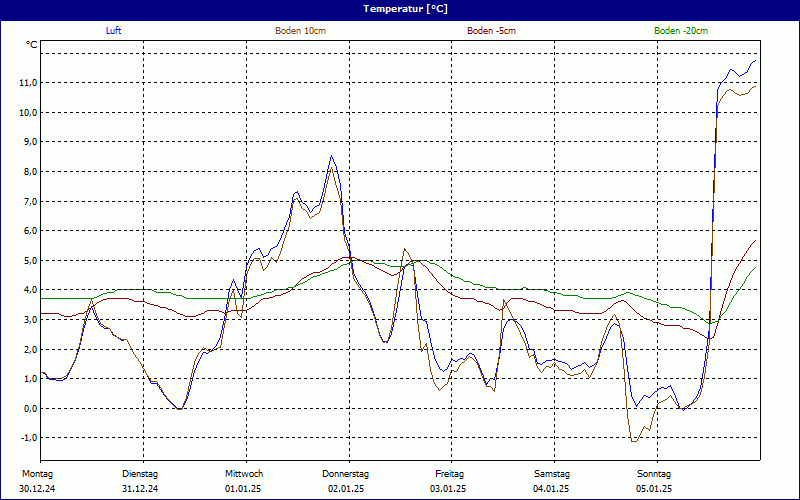
Task: Click the 5,0 y-axis value
Action: pos(31,260)
